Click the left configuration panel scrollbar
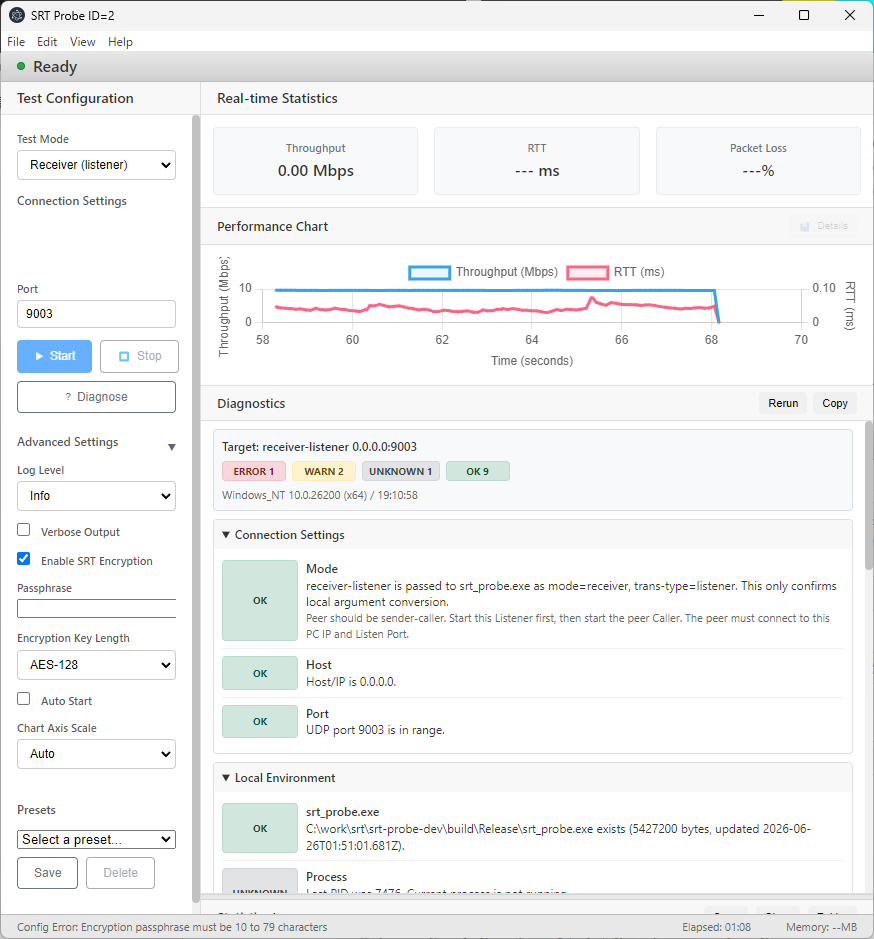Viewport: 874px width, 939px height. coord(196,509)
